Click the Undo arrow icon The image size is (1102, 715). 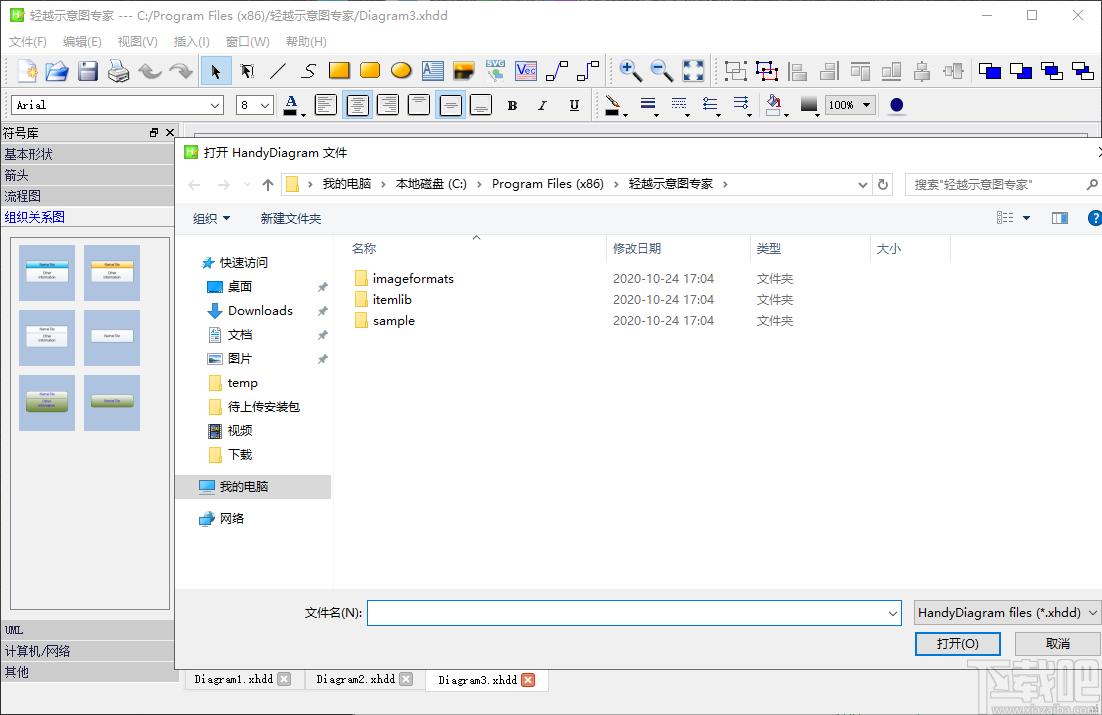(x=150, y=71)
